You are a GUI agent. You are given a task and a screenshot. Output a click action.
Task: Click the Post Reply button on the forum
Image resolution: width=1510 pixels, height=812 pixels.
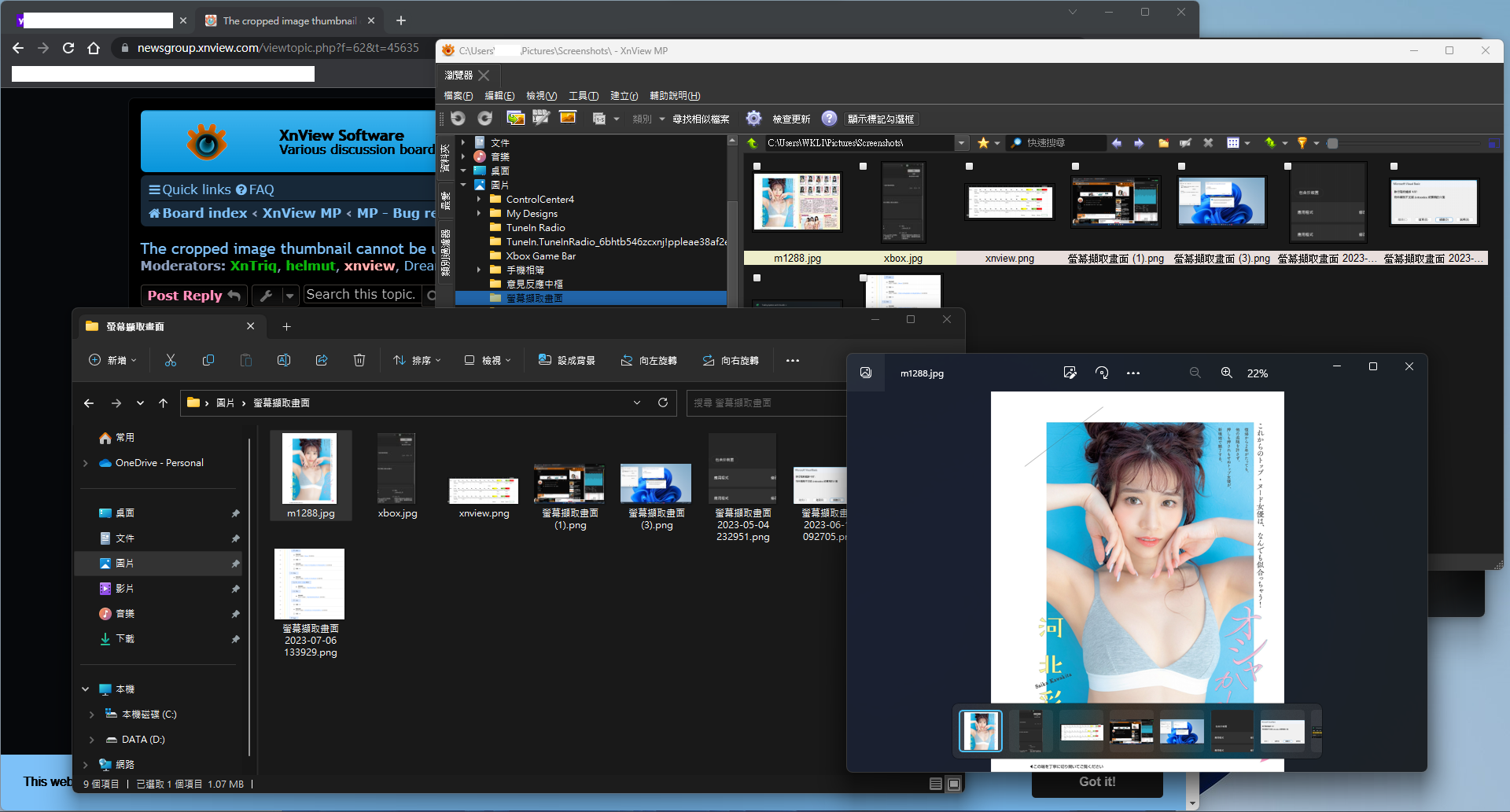[193, 296]
